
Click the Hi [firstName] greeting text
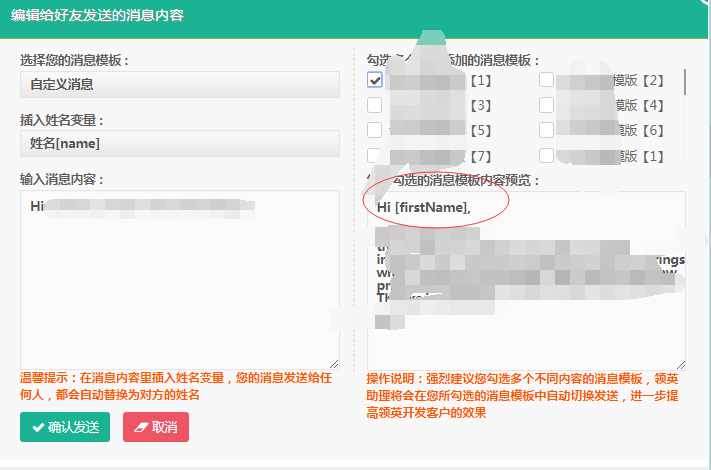click(x=424, y=208)
